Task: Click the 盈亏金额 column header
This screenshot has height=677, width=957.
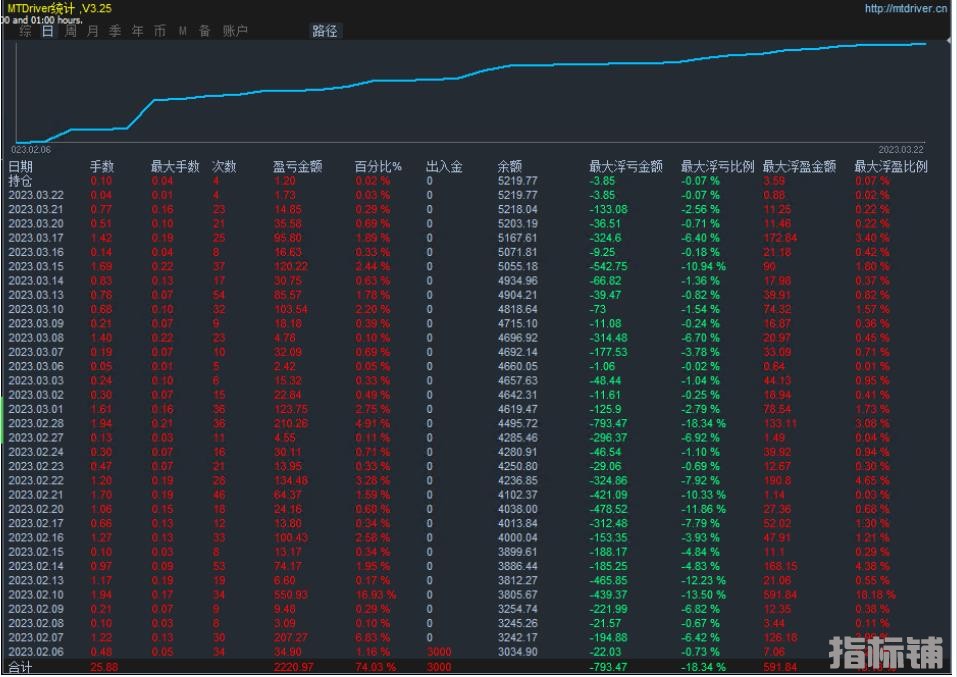Action: pyautogui.click(x=297, y=167)
